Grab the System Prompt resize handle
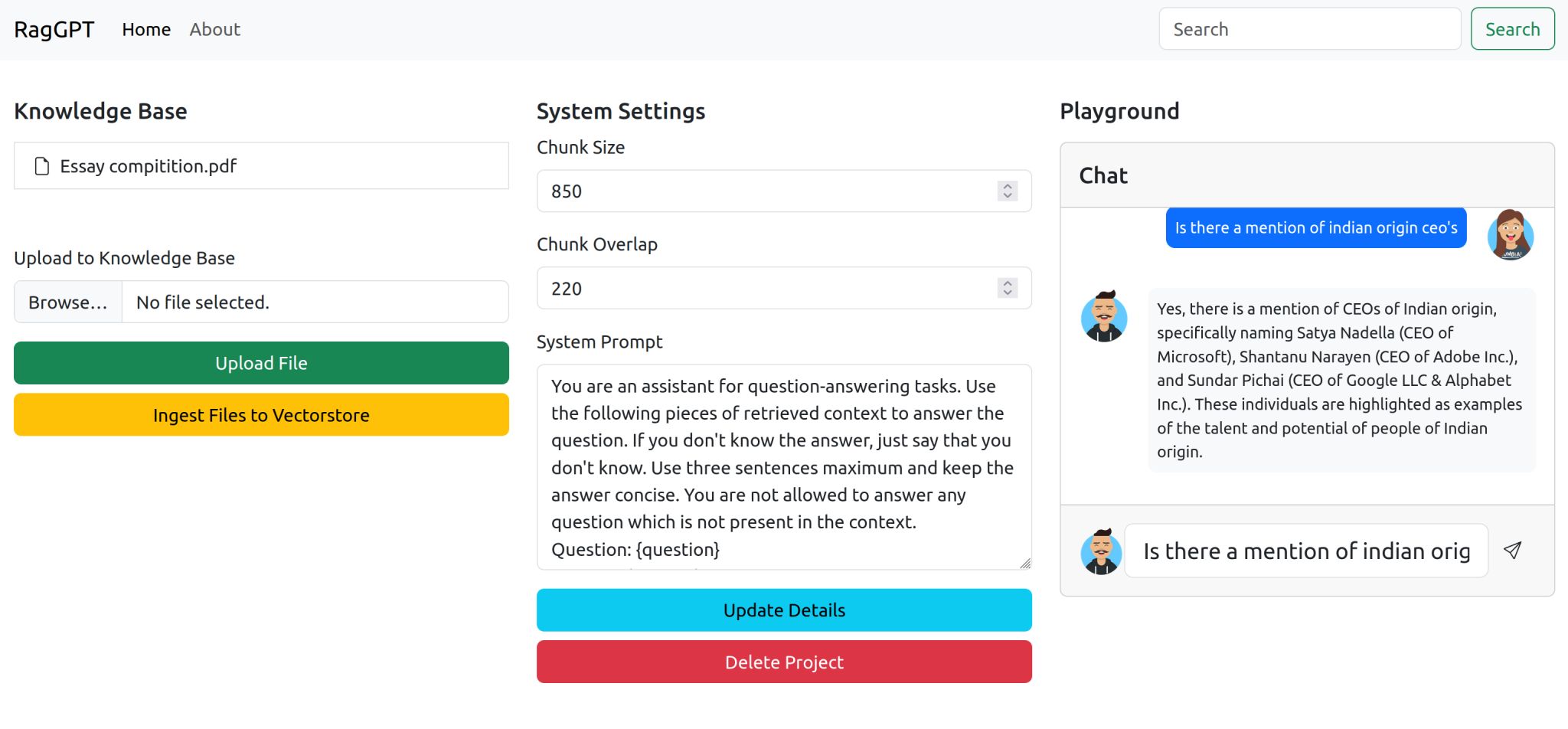The height and width of the screenshot is (729, 1568). point(1024,563)
